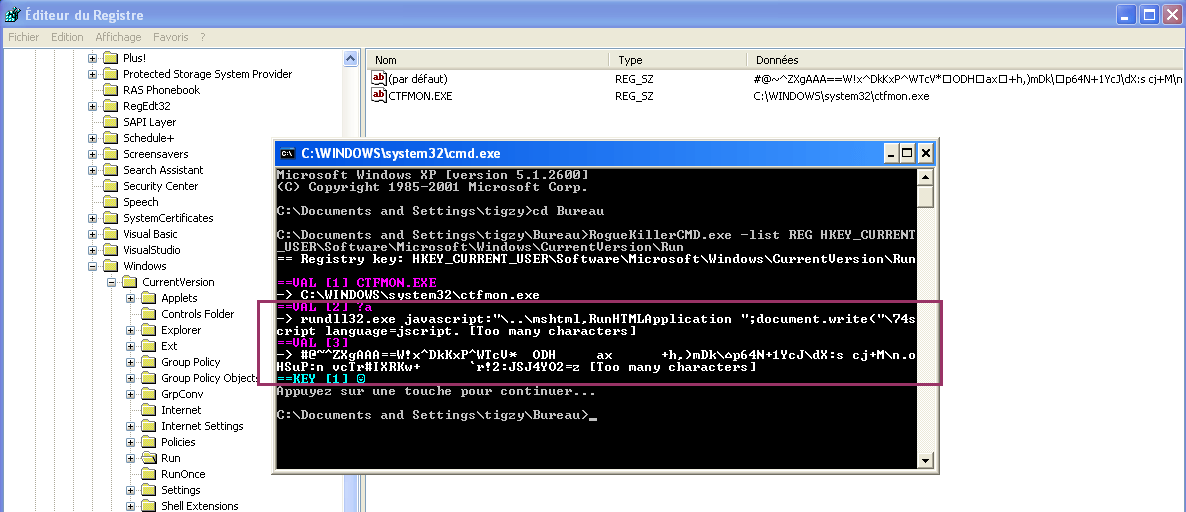
Task: Open the Affichage menu
Action: tap(118, 37)
